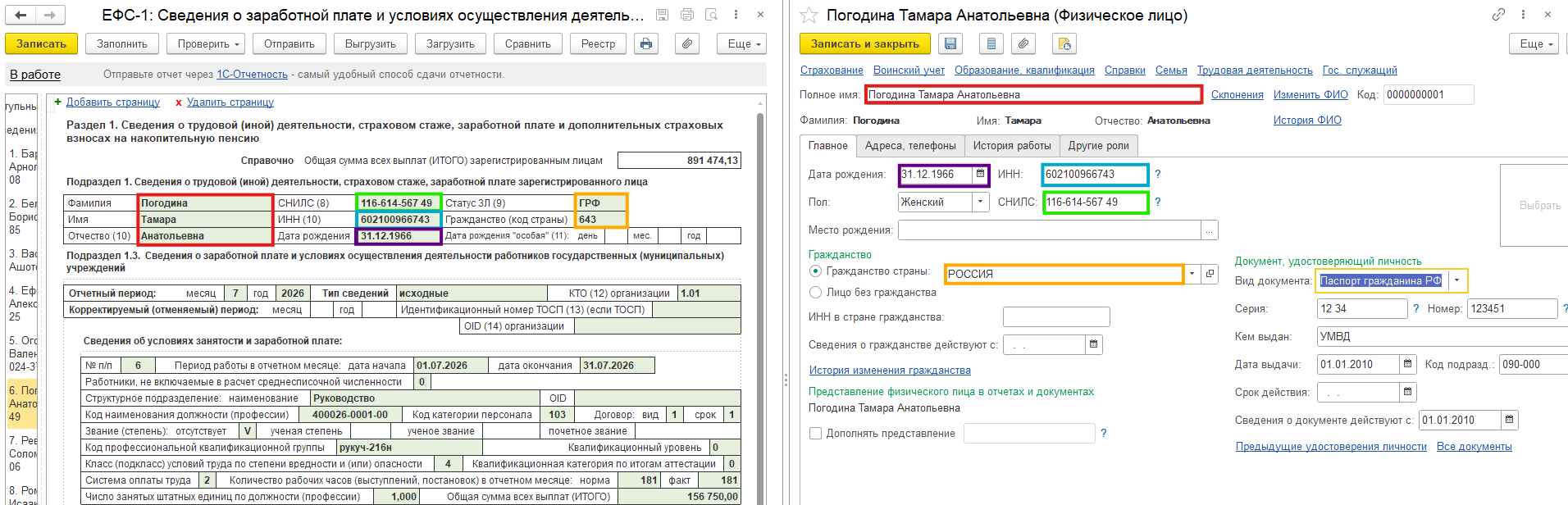
Task: Click the Сравнить button
Action: (x=528, y=44)
